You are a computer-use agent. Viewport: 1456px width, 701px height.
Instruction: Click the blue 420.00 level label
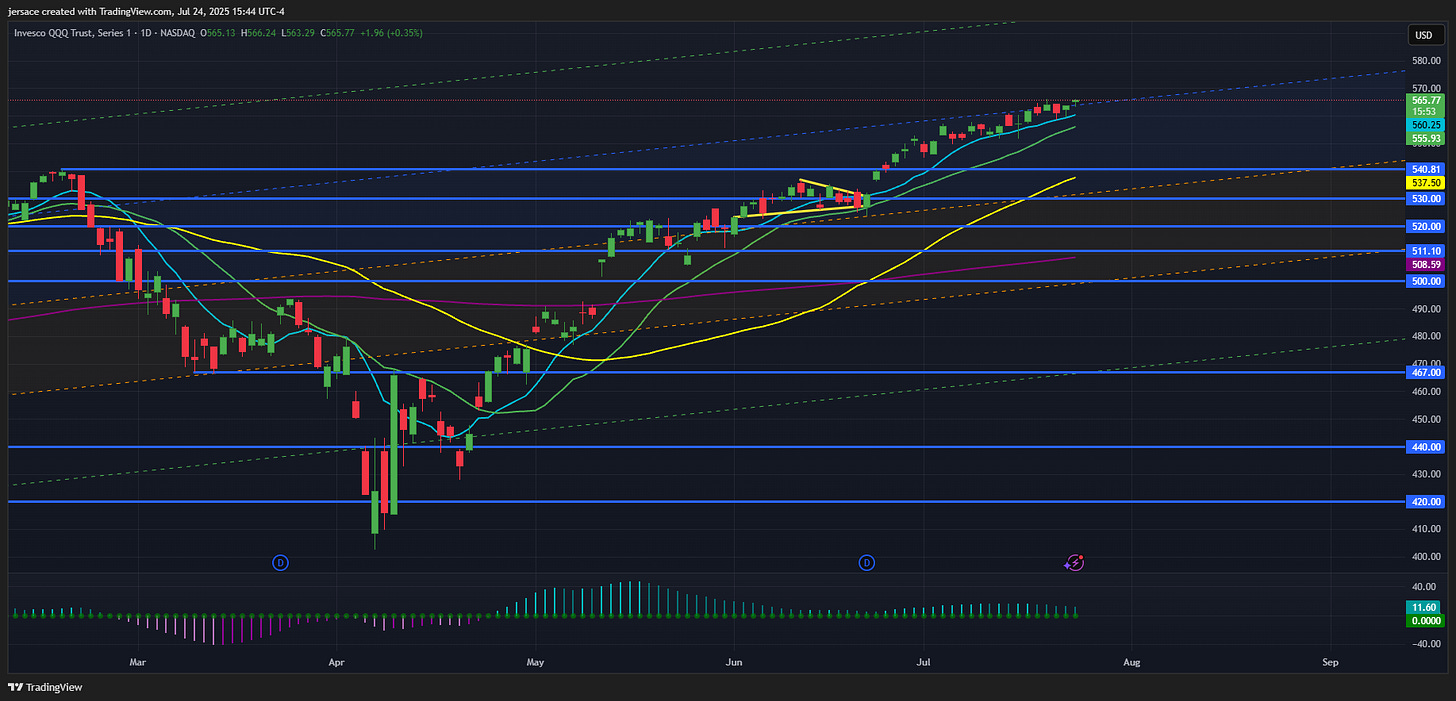(x=1425, y=501)
